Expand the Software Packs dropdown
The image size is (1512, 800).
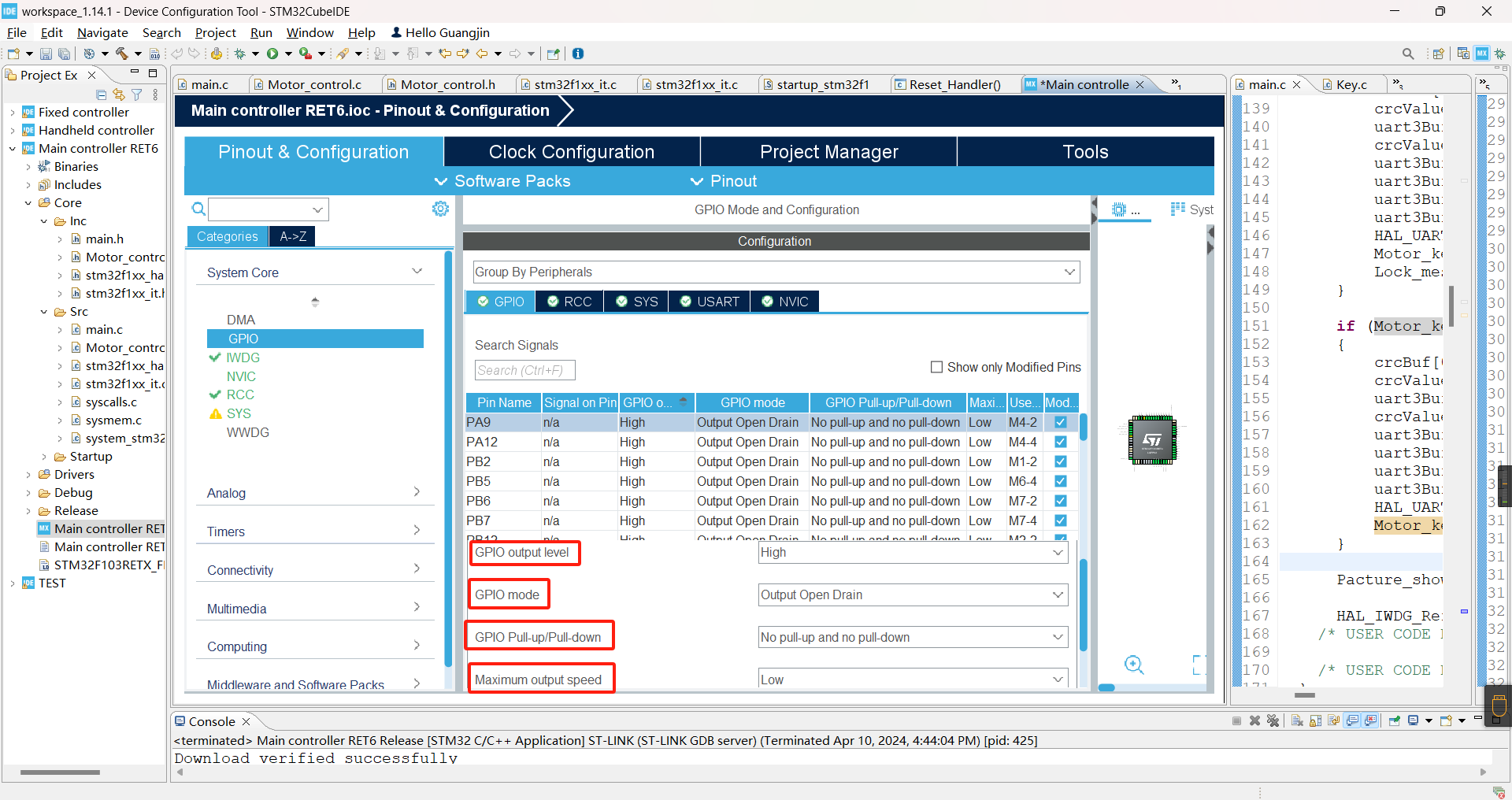click(x=502, y=181)
